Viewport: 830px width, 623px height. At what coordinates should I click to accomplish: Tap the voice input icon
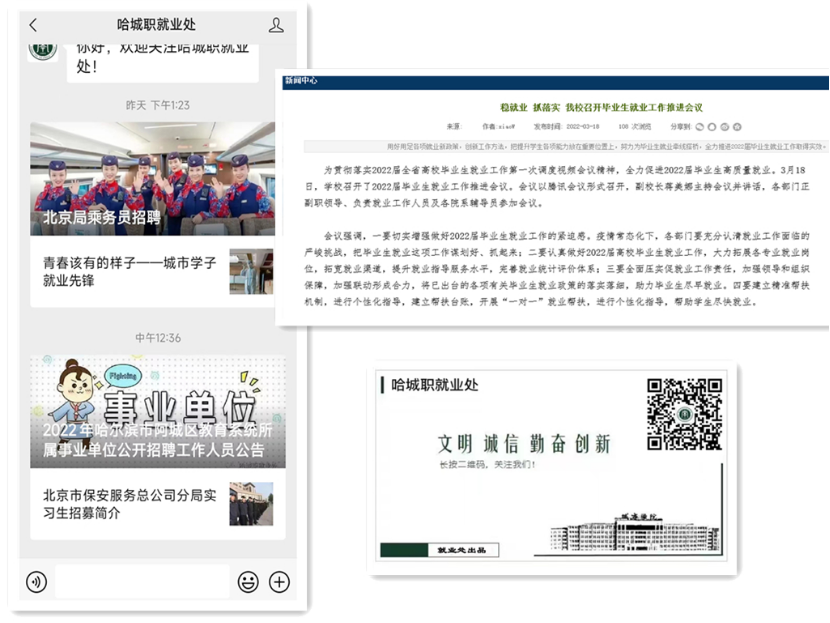pos(37,582)
